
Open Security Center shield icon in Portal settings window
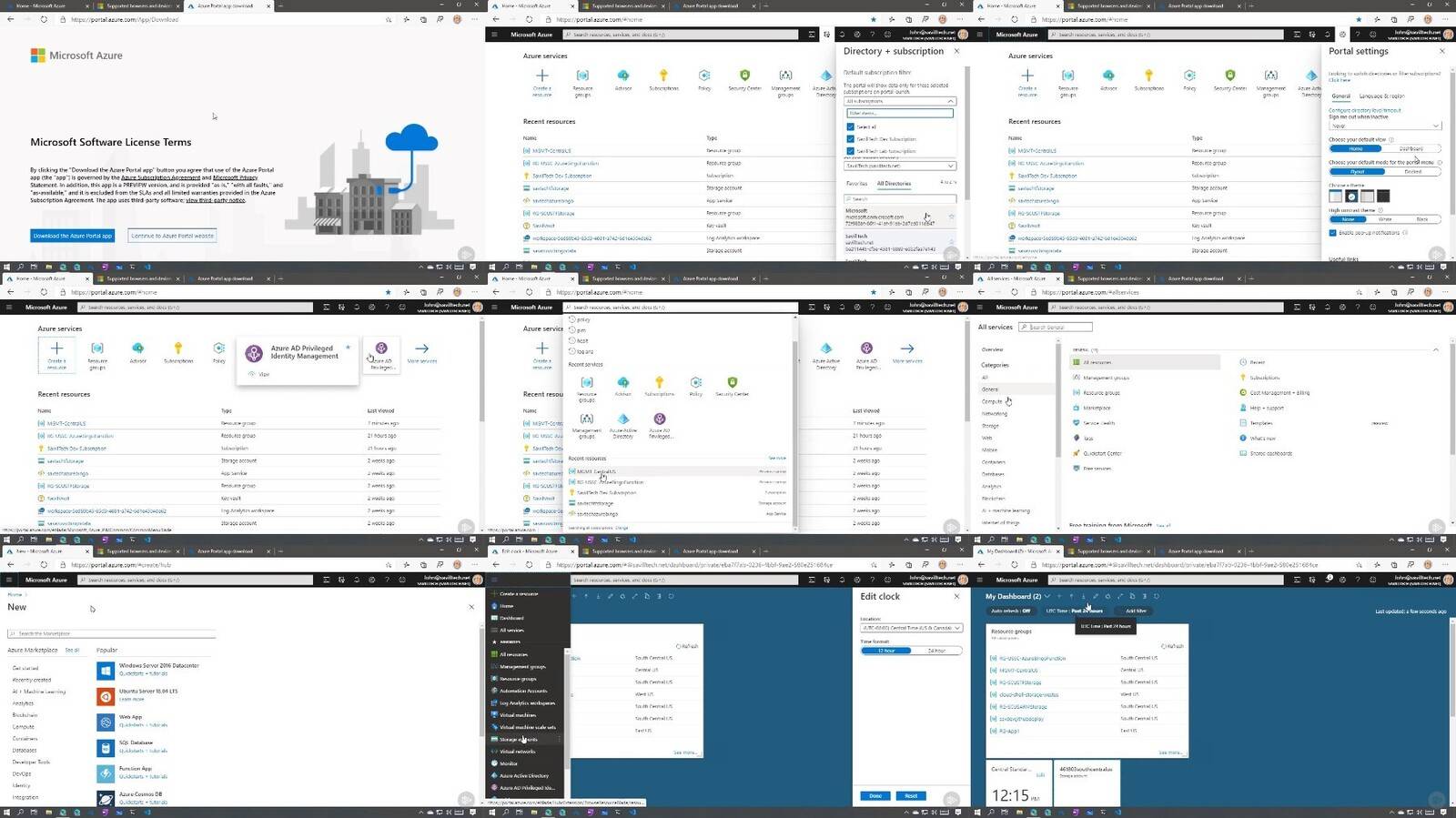[x=1230, y=75]
